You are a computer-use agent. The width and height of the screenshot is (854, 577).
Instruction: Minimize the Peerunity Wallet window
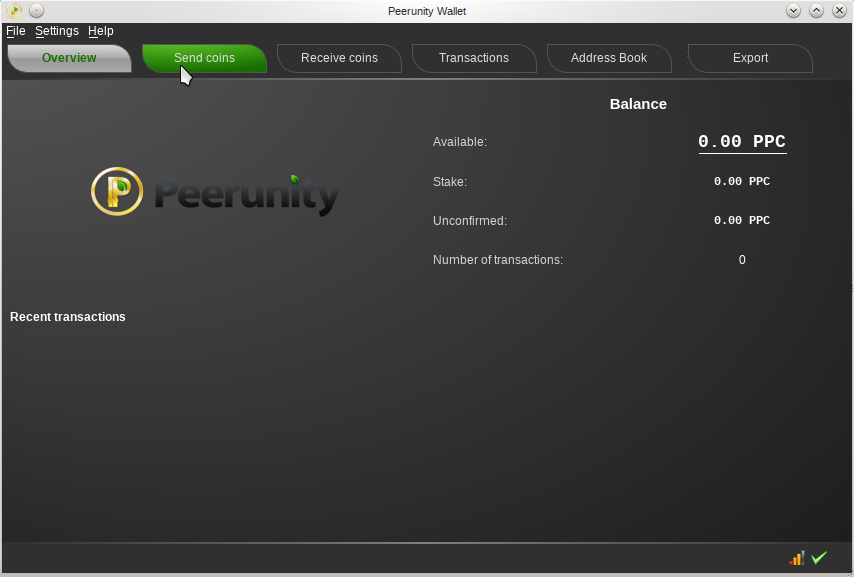pyautogui.click(x=794, y=10)
